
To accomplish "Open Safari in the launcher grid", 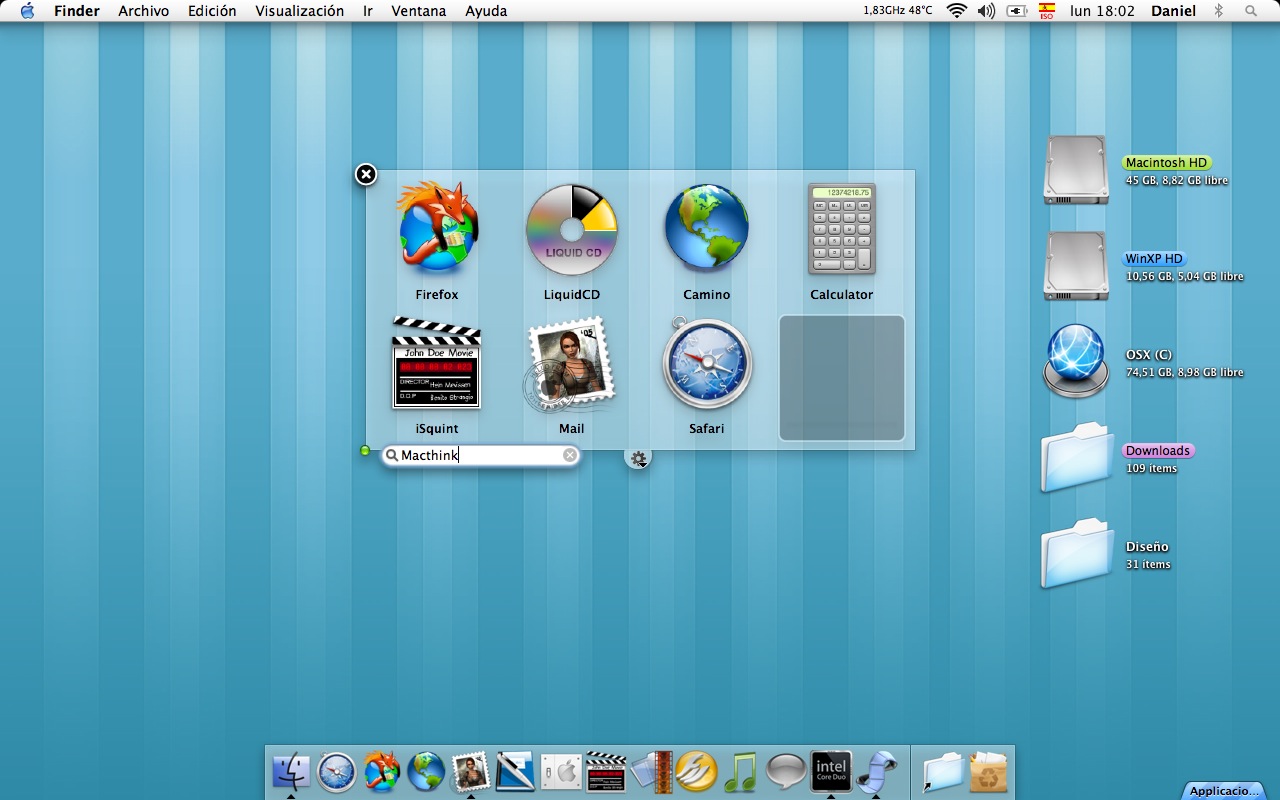I will [706, 363].
